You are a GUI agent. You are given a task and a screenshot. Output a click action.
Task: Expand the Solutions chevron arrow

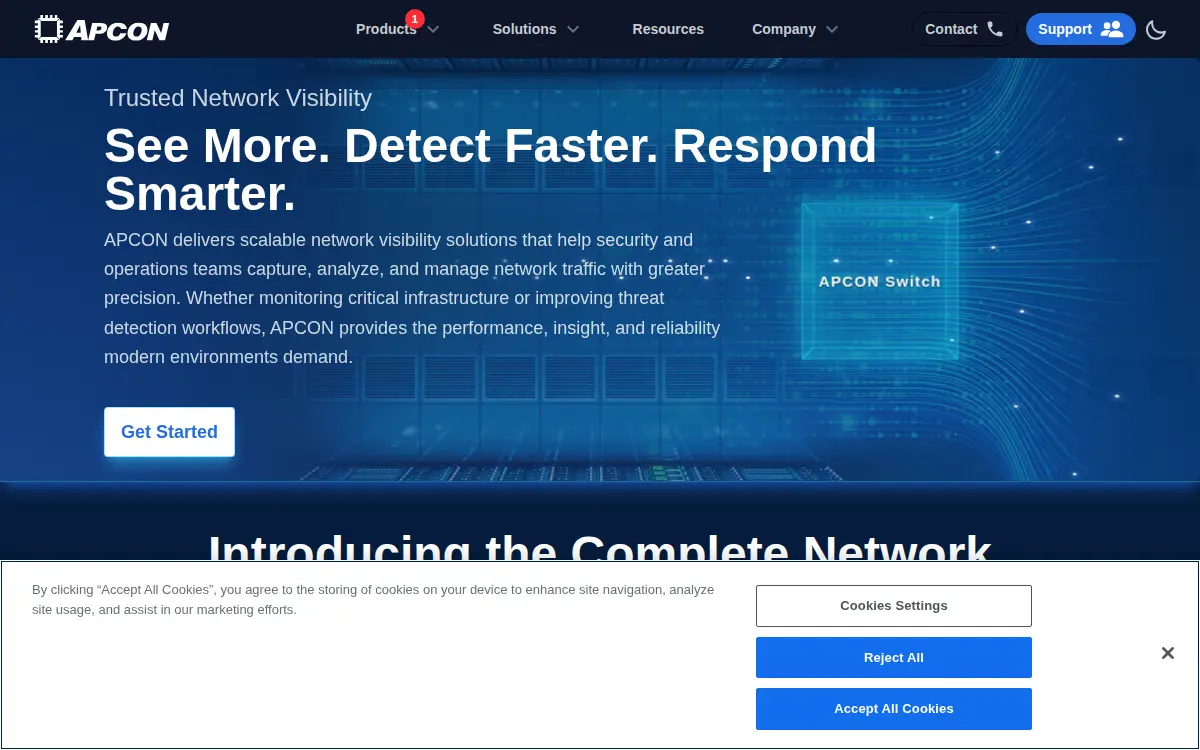pos(573,30)
